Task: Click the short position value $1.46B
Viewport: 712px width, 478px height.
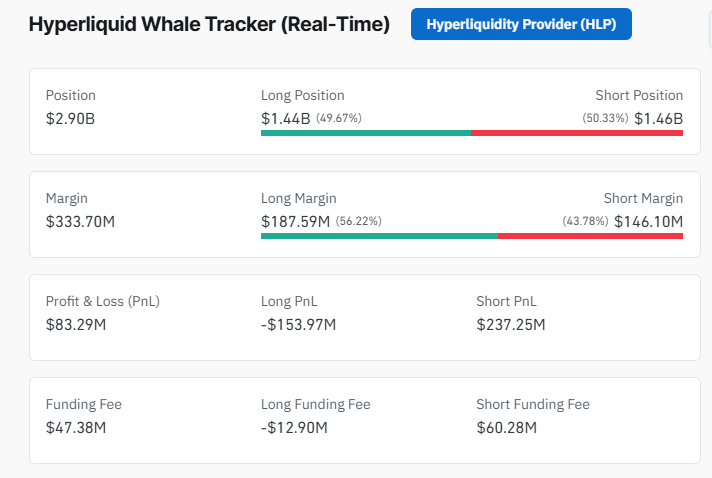Action: click(x=658, y=118)
